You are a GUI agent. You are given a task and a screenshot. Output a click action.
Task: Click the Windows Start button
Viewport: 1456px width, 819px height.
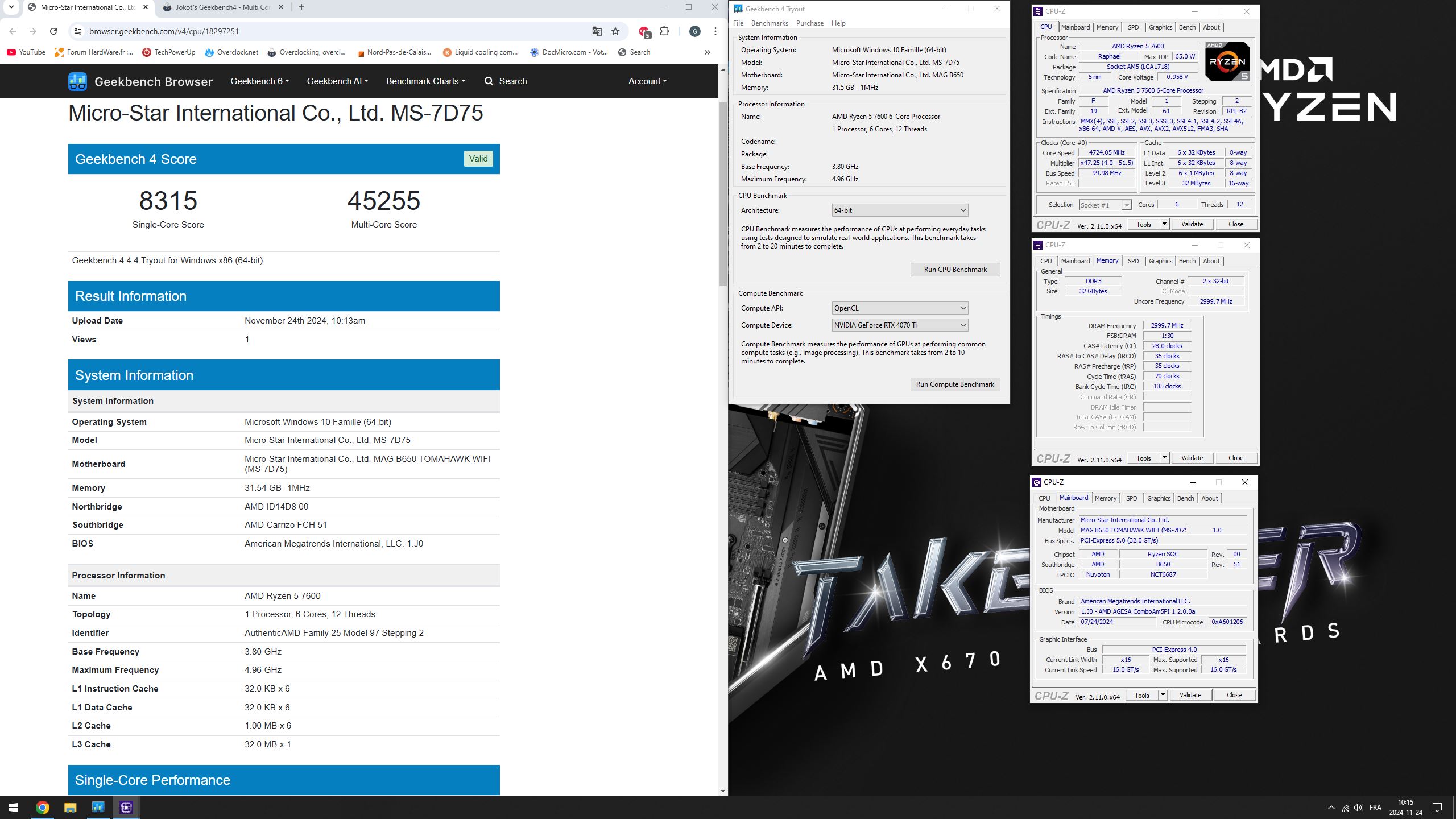click(14, 808)
